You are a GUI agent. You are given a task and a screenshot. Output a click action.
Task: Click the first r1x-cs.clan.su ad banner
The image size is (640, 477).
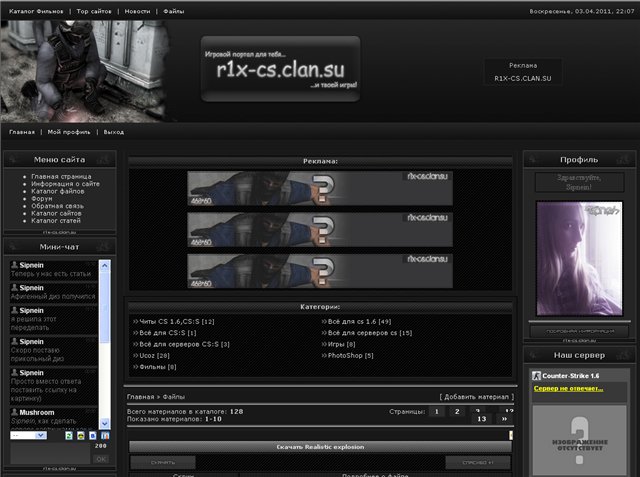tap(320, 188)
